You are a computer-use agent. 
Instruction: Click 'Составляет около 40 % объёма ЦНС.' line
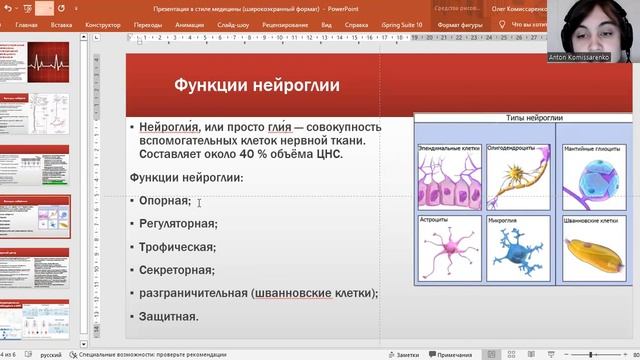[x=241, y=154]
